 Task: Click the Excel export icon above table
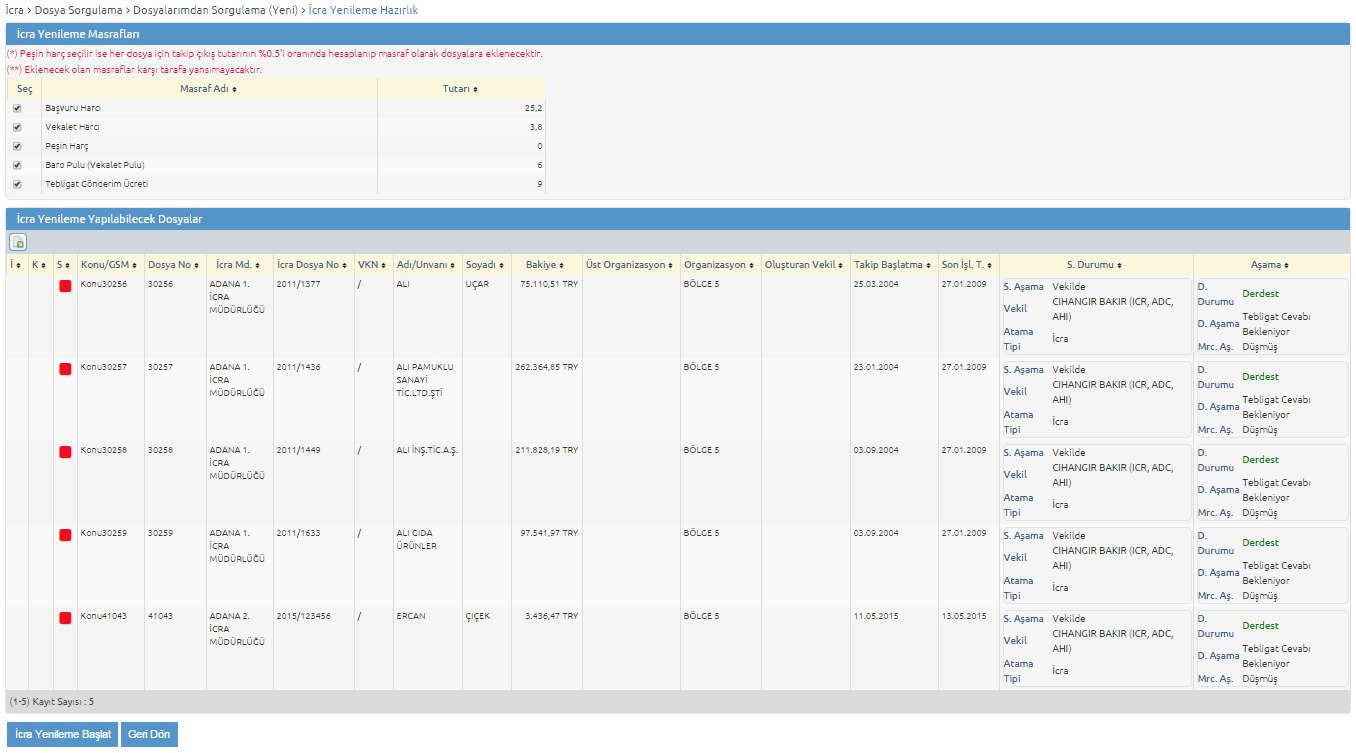[x=18, y=242]
